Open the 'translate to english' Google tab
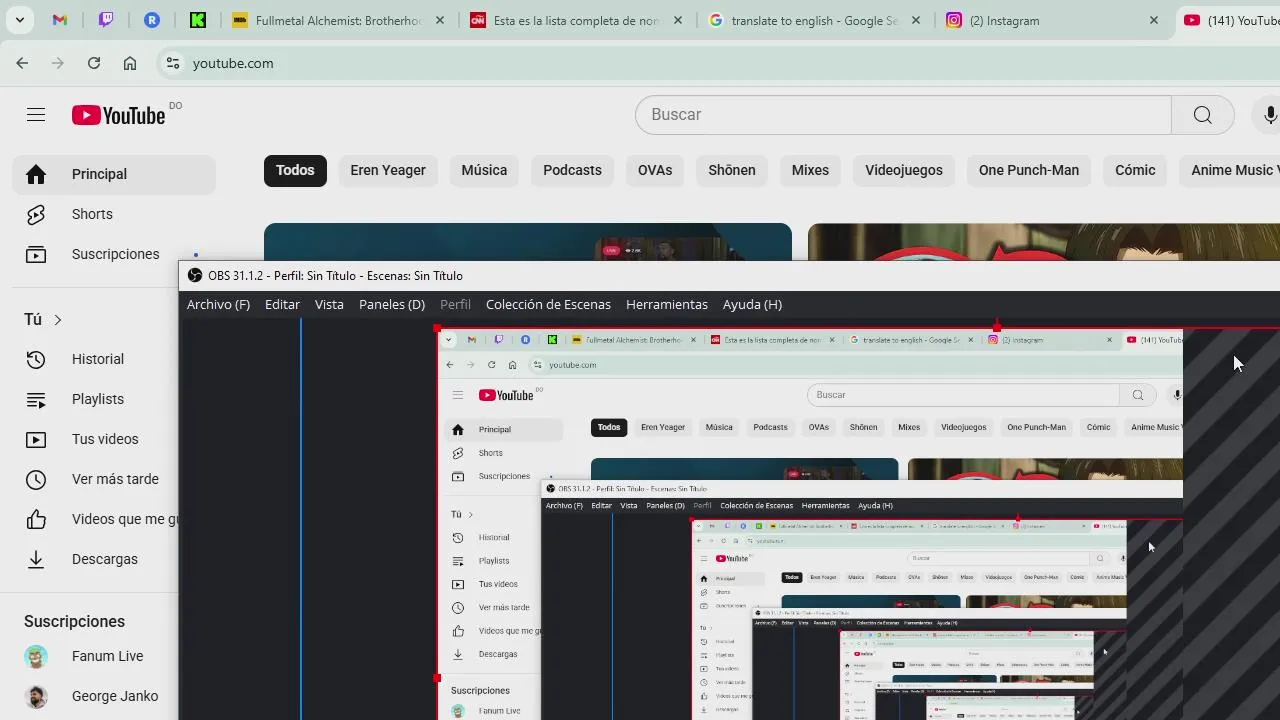Image resolution: width=1280 pixels, height=720 pixels. point(815,20)
